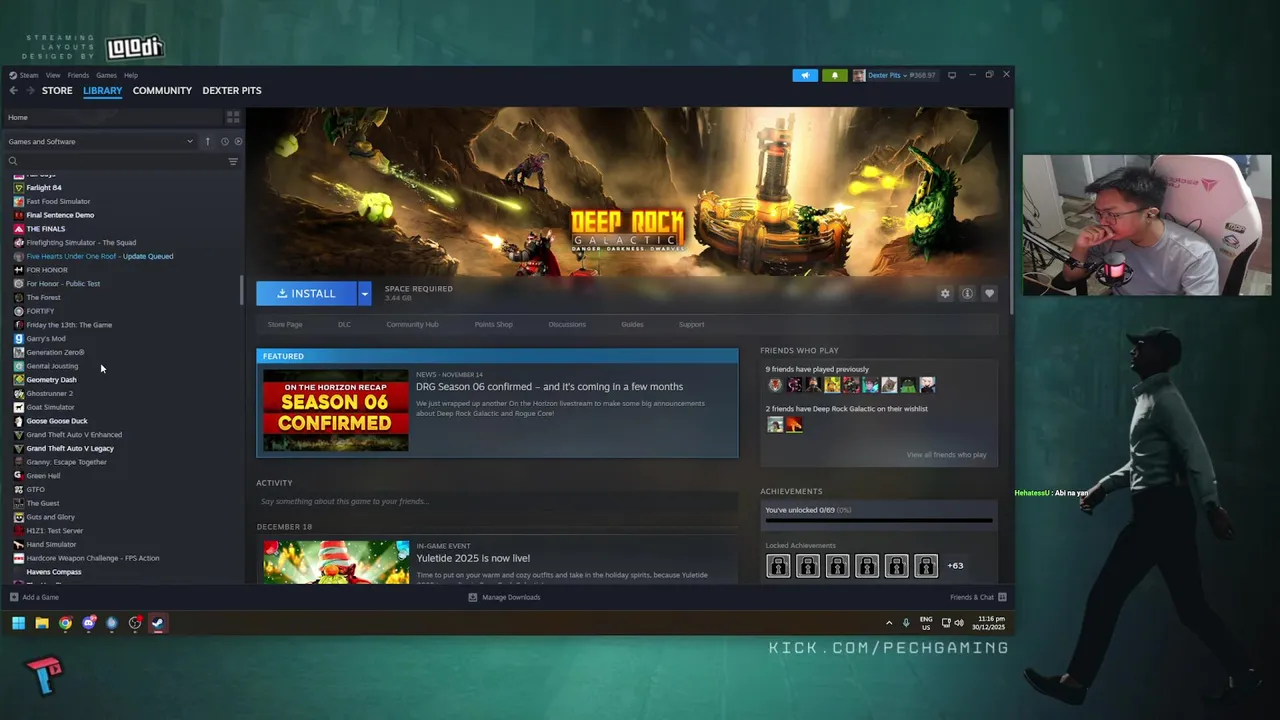
Task: Open the library advanced filter icon
Action: point(233,161)
